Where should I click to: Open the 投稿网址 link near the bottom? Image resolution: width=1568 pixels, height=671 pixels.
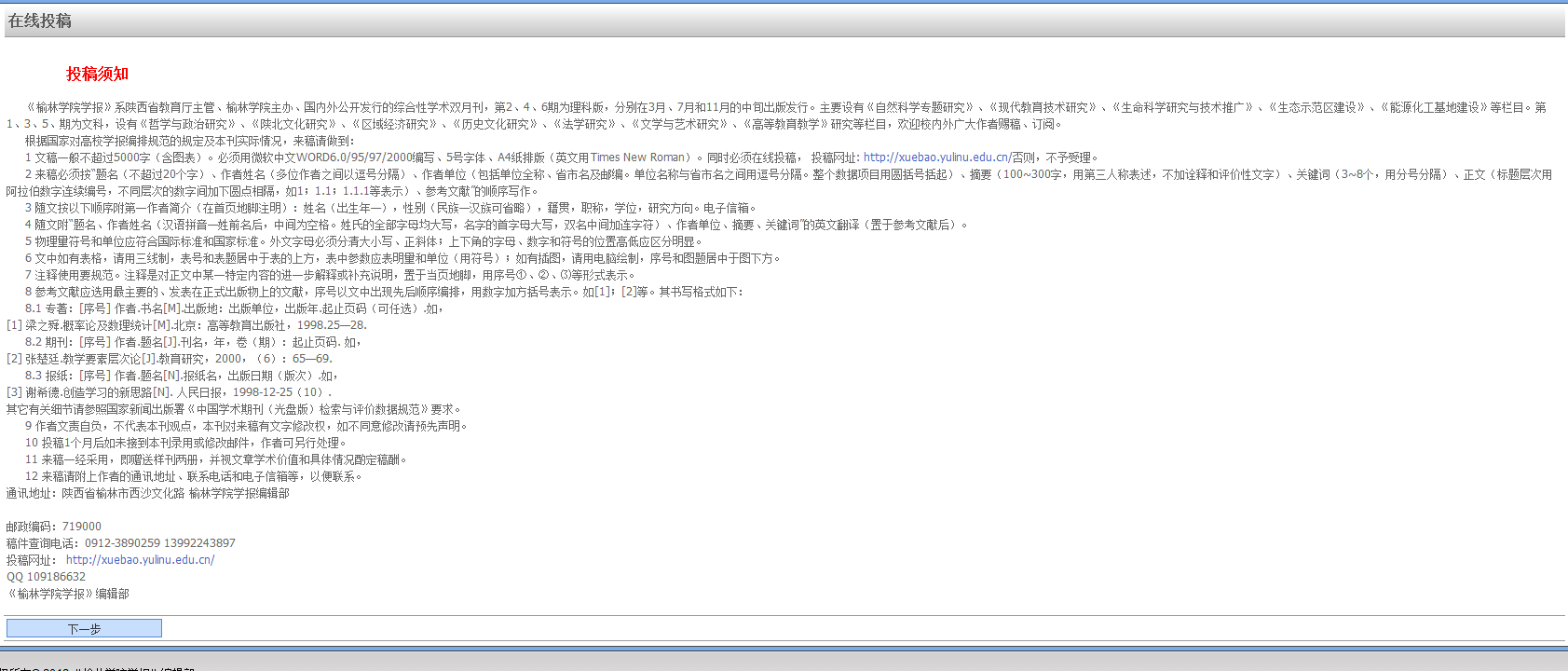point(140,560)
